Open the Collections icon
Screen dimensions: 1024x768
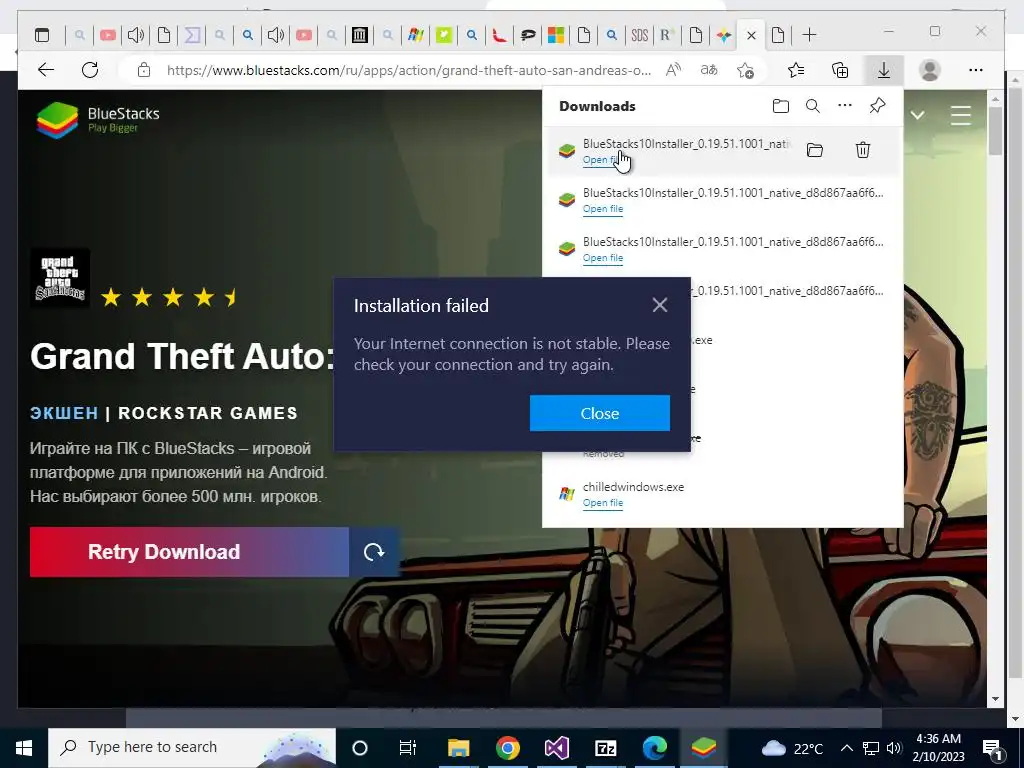click(x=840, y=70)
